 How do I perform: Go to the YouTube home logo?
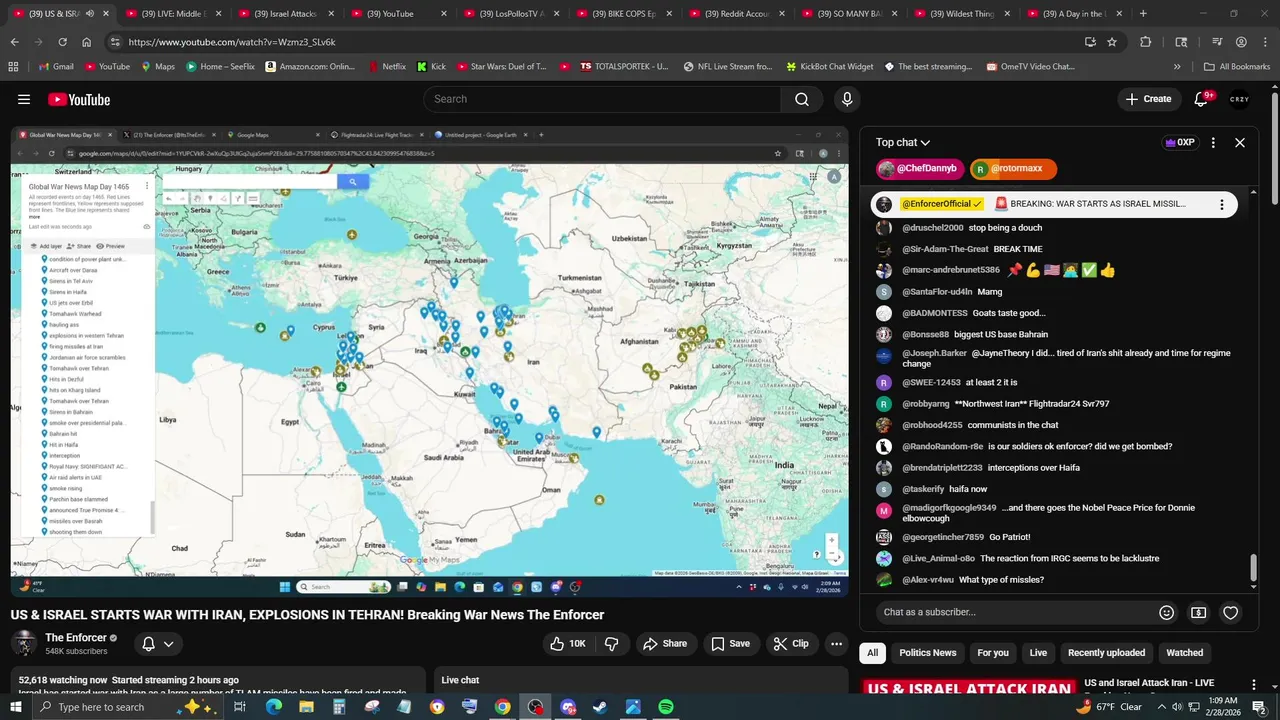click(x=79, y=99)
